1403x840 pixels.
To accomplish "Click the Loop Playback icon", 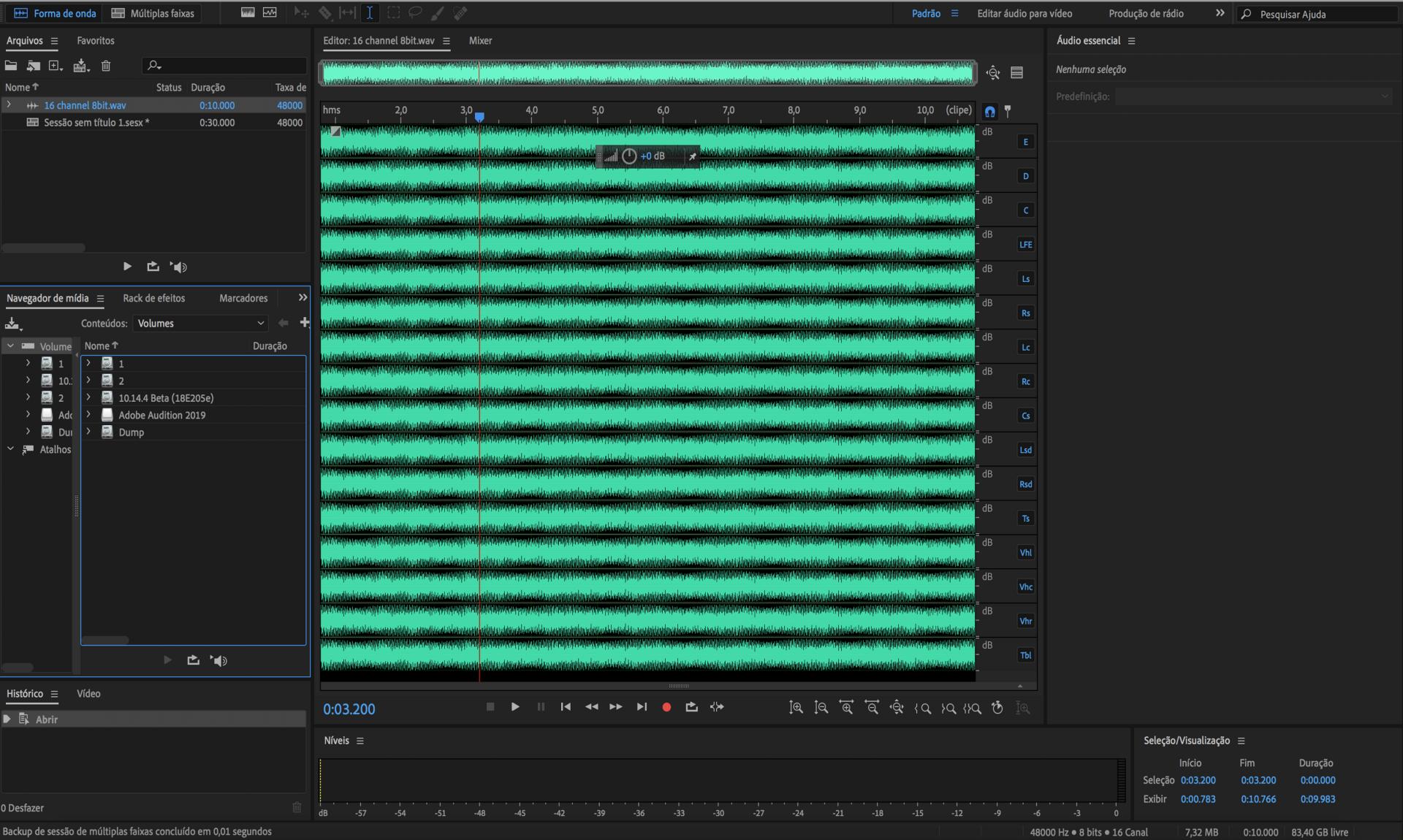I will (x=691, y=707).
